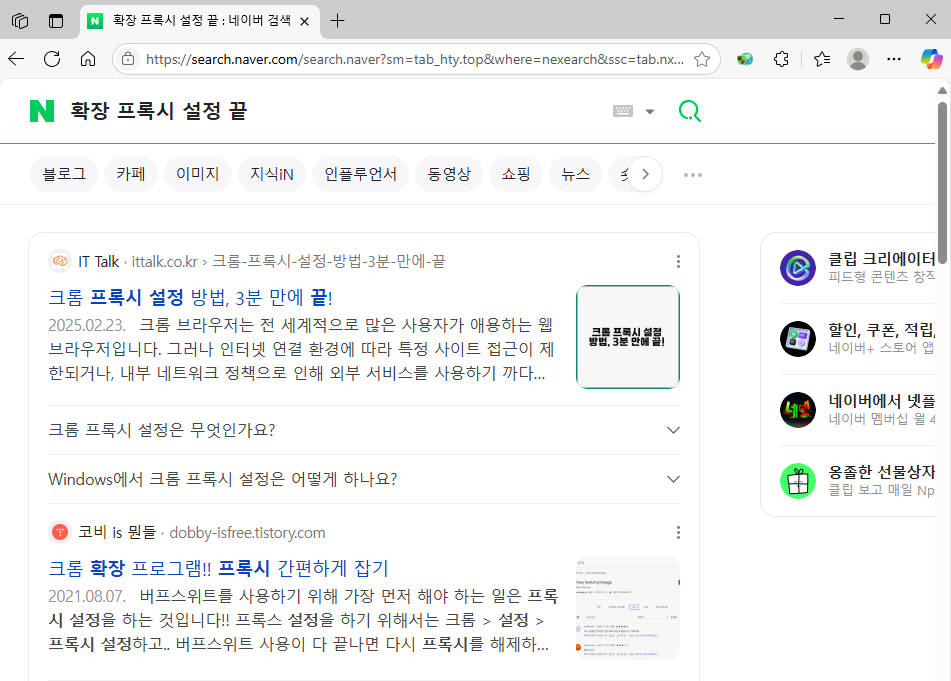951x681 pixels.
Task: Refresh the current page
Action: point(52,59)
